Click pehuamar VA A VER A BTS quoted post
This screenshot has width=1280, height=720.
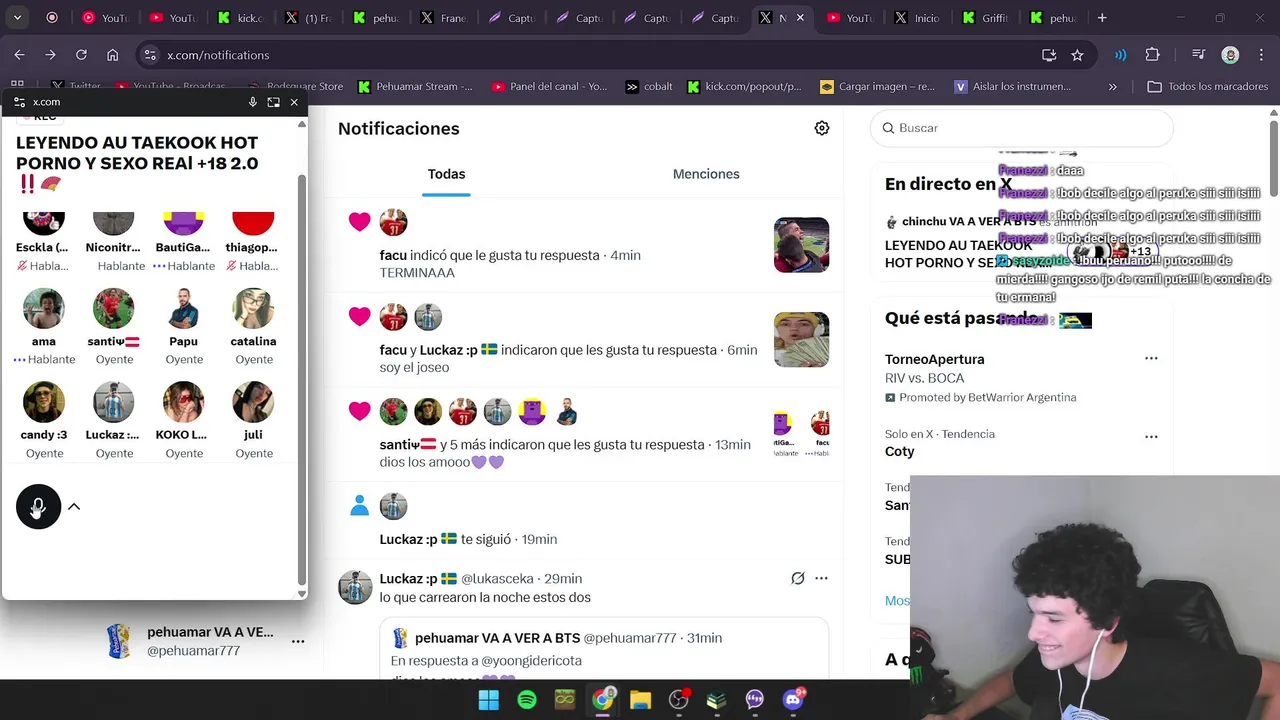click(x=604, y=650)
